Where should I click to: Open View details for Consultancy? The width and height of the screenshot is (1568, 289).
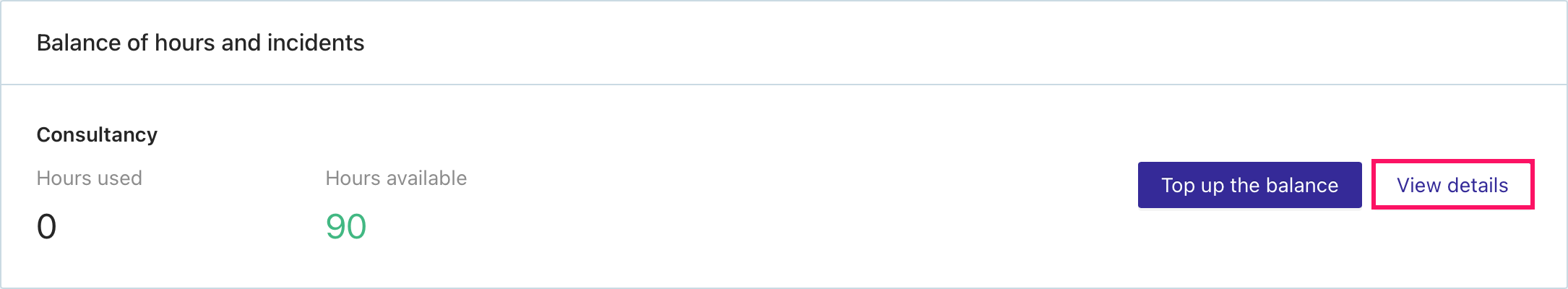(1452, 185)
